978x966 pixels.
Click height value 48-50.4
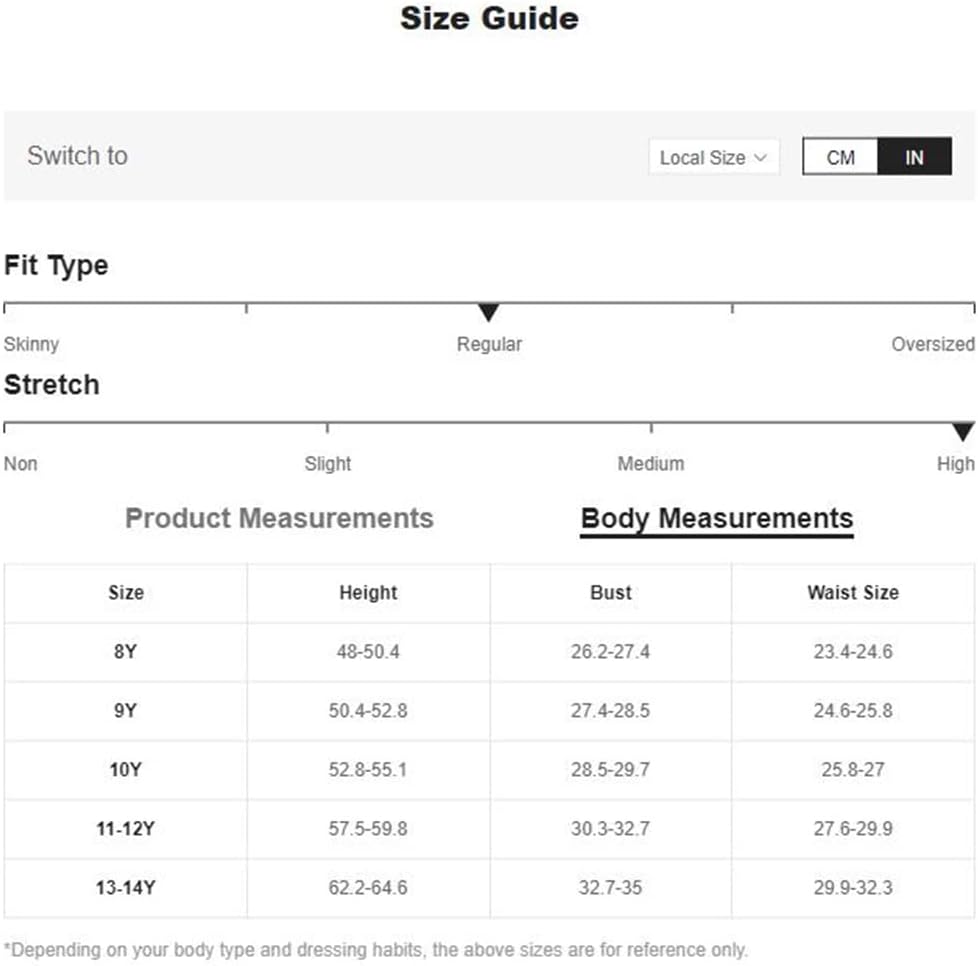[x=368, y=652]
